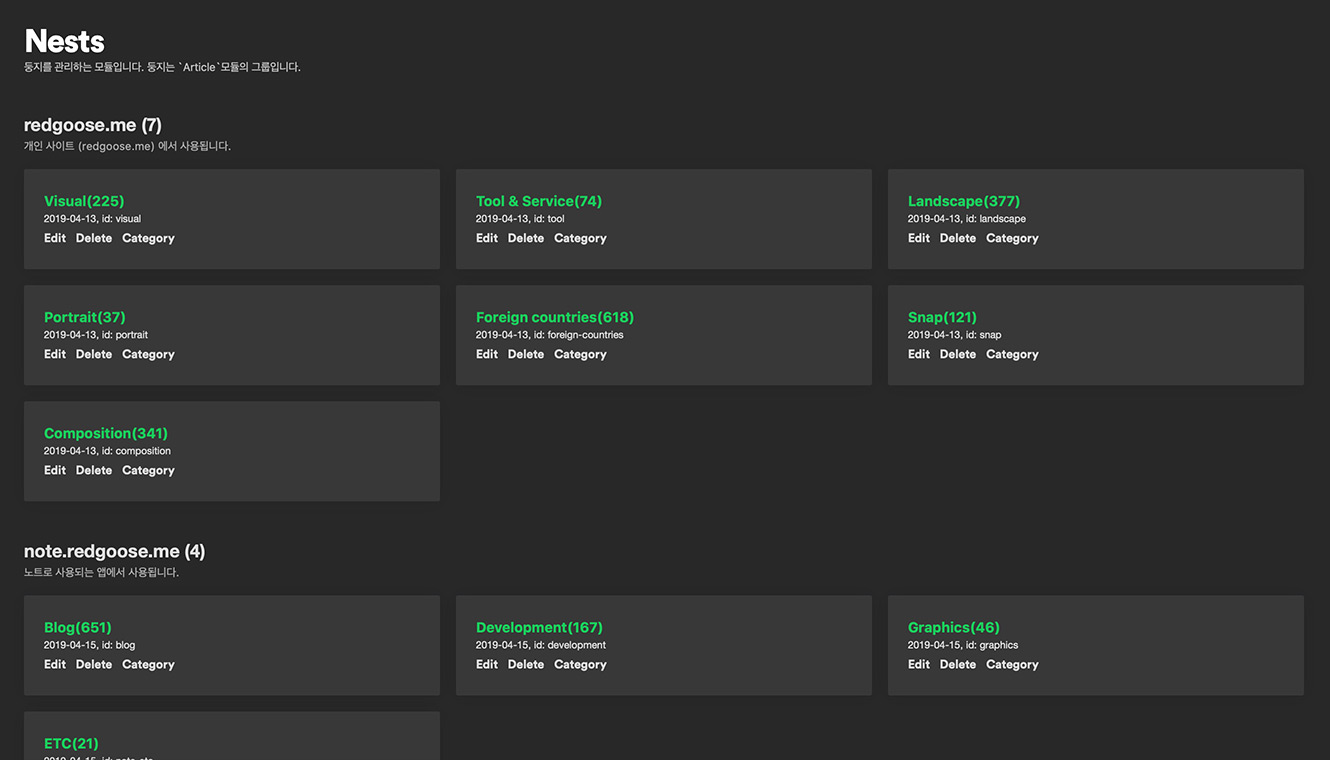The width and height of the screenshot is (1330, 760).
Task: Open the Landscape(377) nest title
Action: (x=963, y=201)
